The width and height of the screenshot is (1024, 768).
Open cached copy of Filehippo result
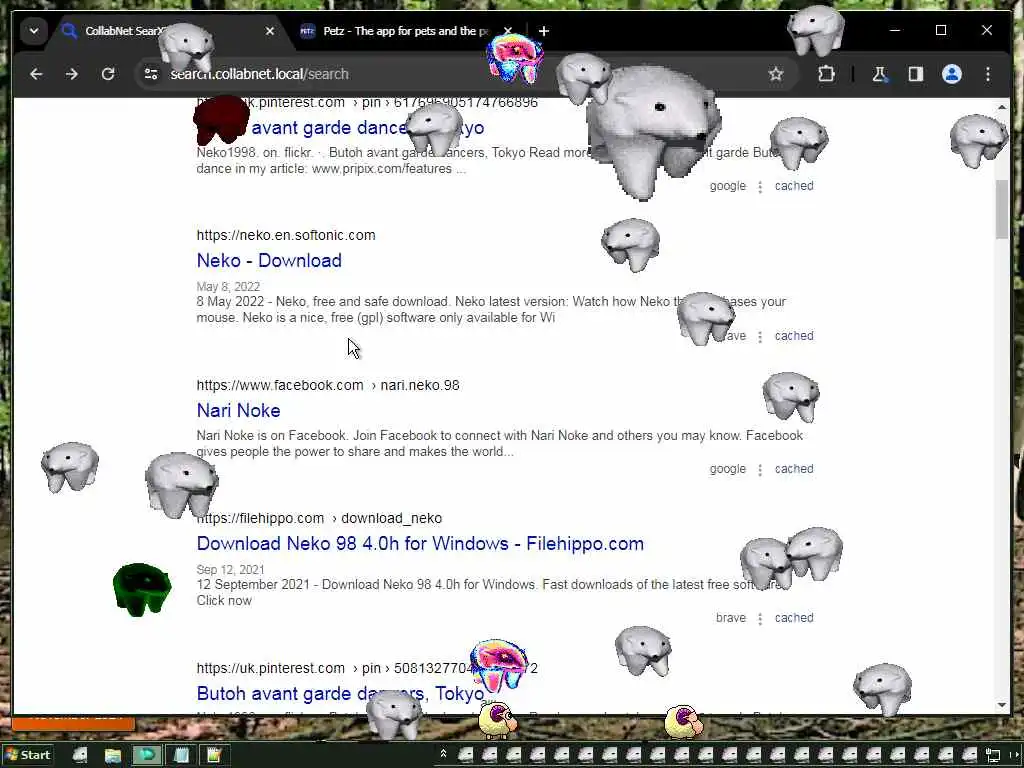tap(794, 618)
